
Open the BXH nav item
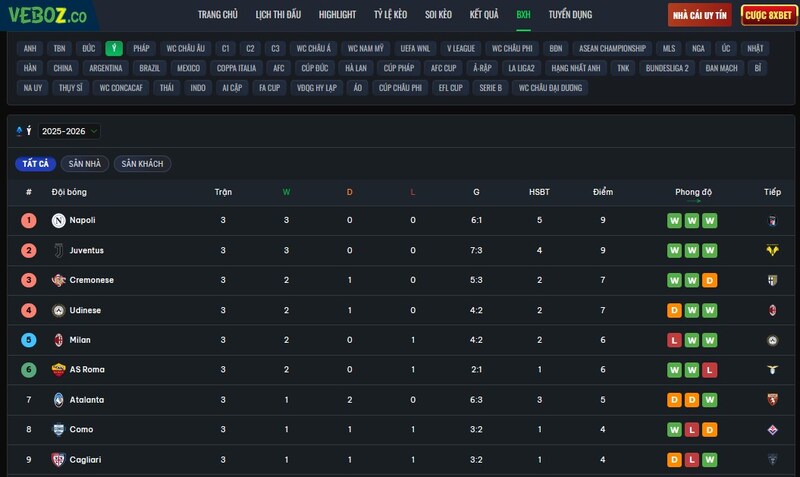523,15
